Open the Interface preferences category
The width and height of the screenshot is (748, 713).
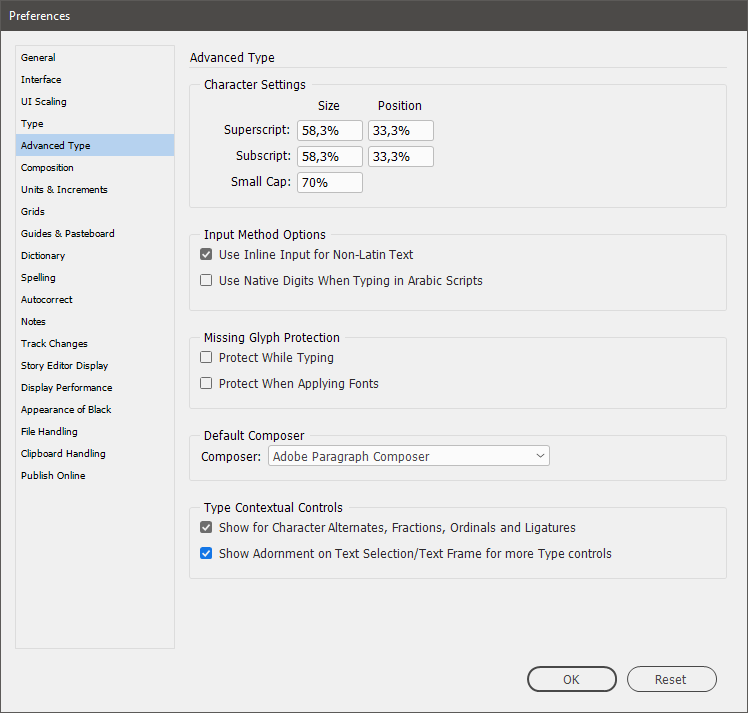point(41,80)
